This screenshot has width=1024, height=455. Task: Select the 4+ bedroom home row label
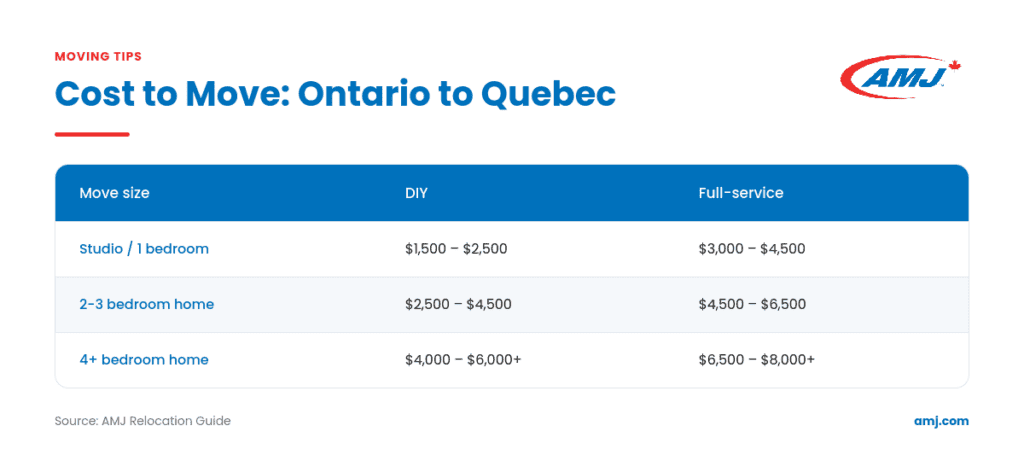point(144,360)
